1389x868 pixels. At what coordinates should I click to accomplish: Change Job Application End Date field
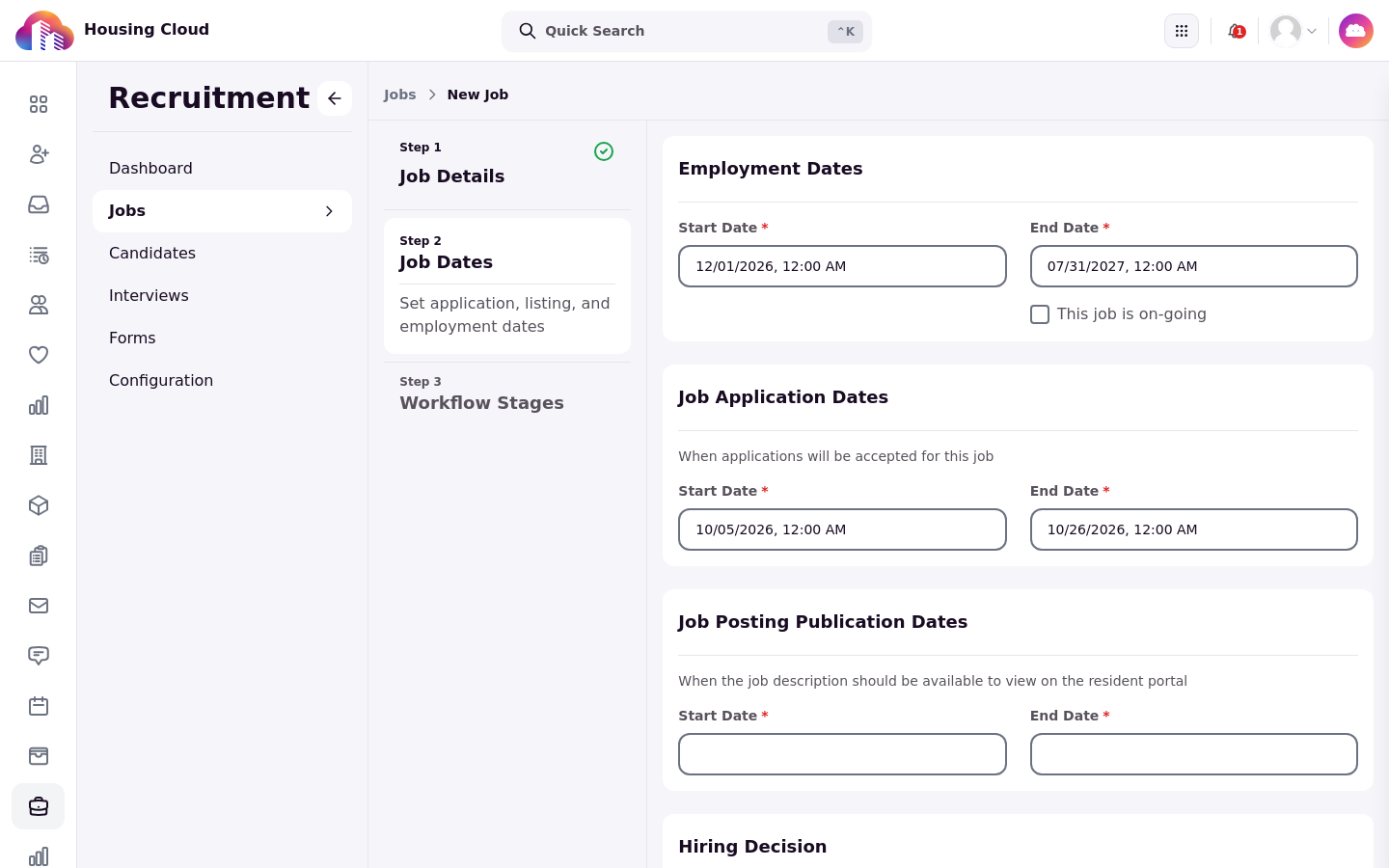(x=1194, y=529)
